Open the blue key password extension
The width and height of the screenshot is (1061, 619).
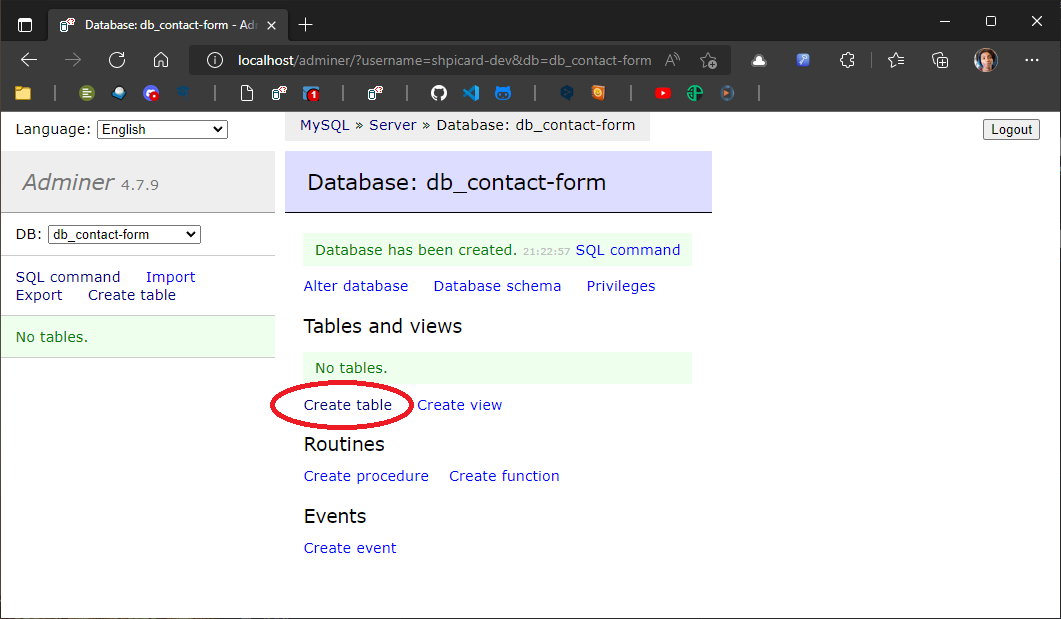click(x=803, y=60)
